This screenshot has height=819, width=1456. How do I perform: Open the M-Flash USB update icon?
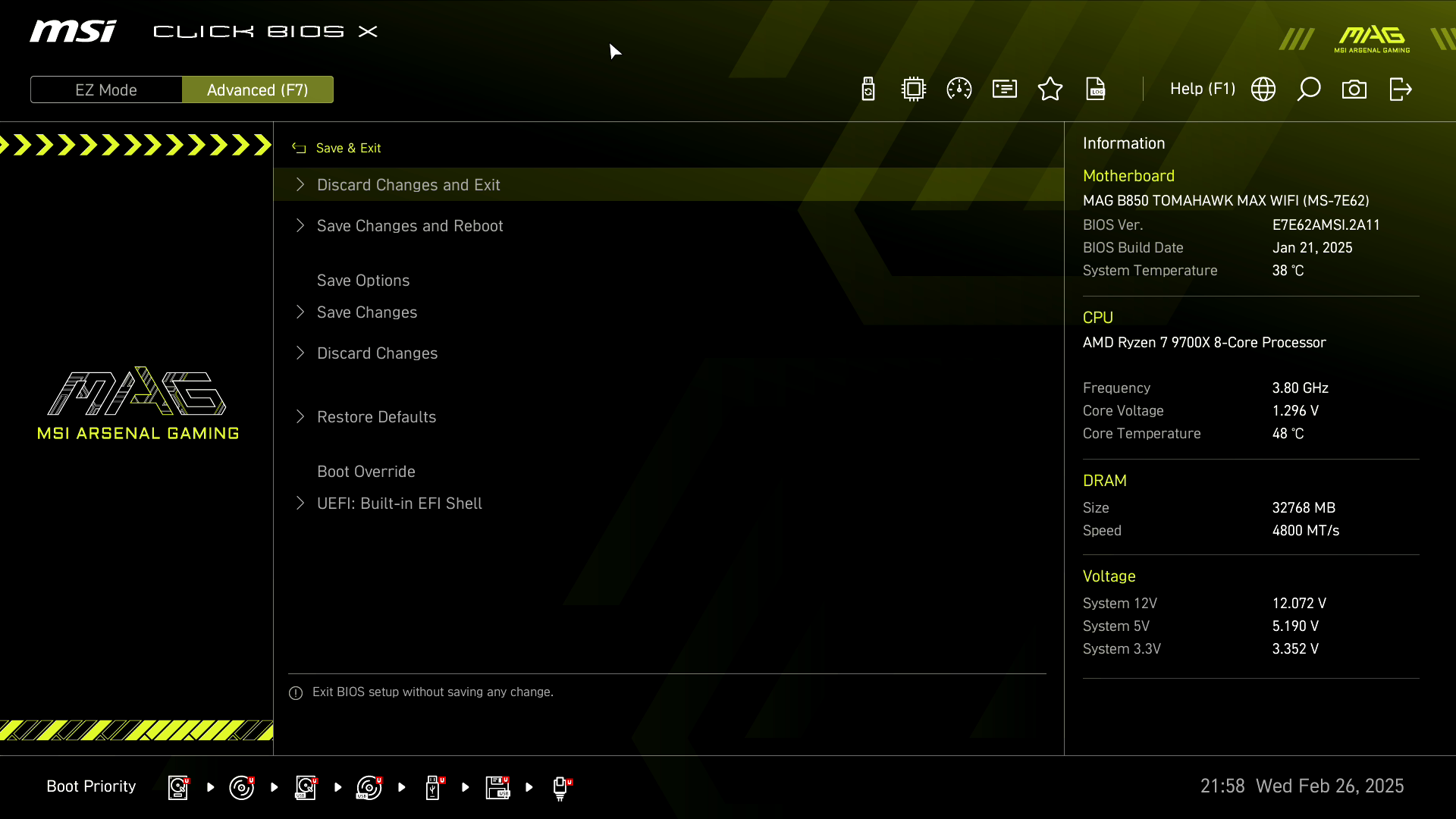tap(868, 89)
